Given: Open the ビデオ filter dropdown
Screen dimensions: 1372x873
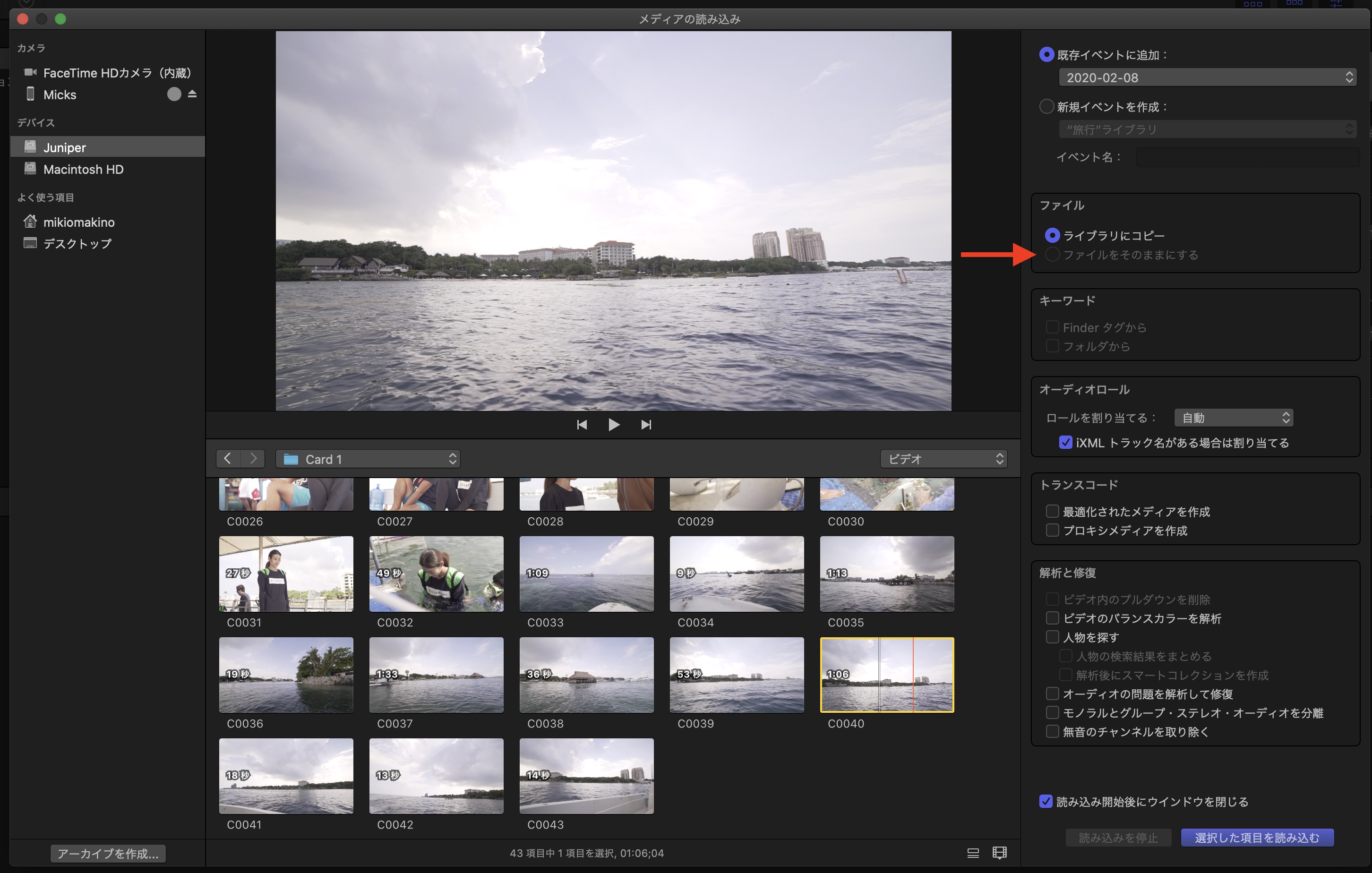Looking at the screenshot, I should point(943,459).
